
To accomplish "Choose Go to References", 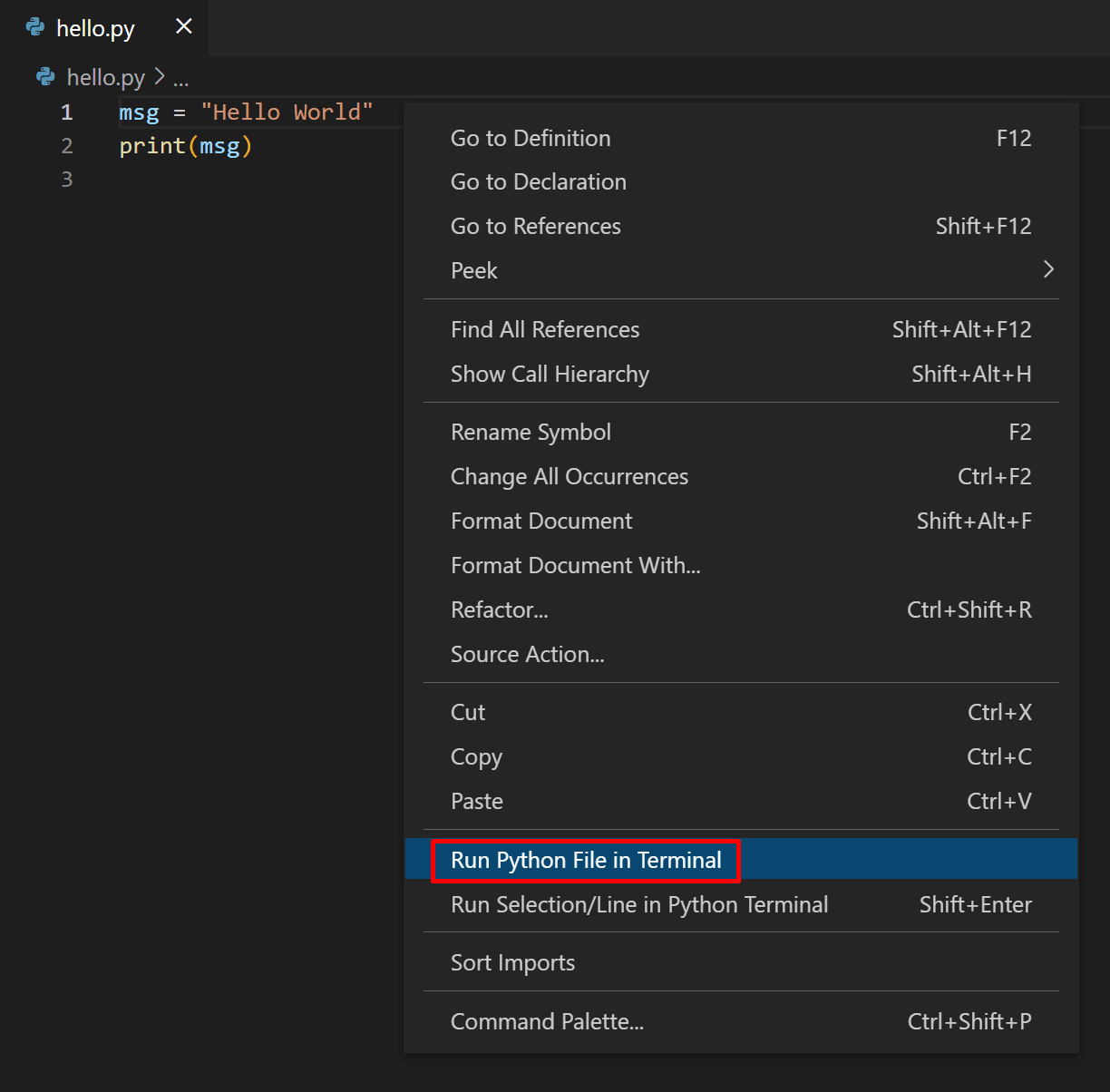I will point(535,226).
